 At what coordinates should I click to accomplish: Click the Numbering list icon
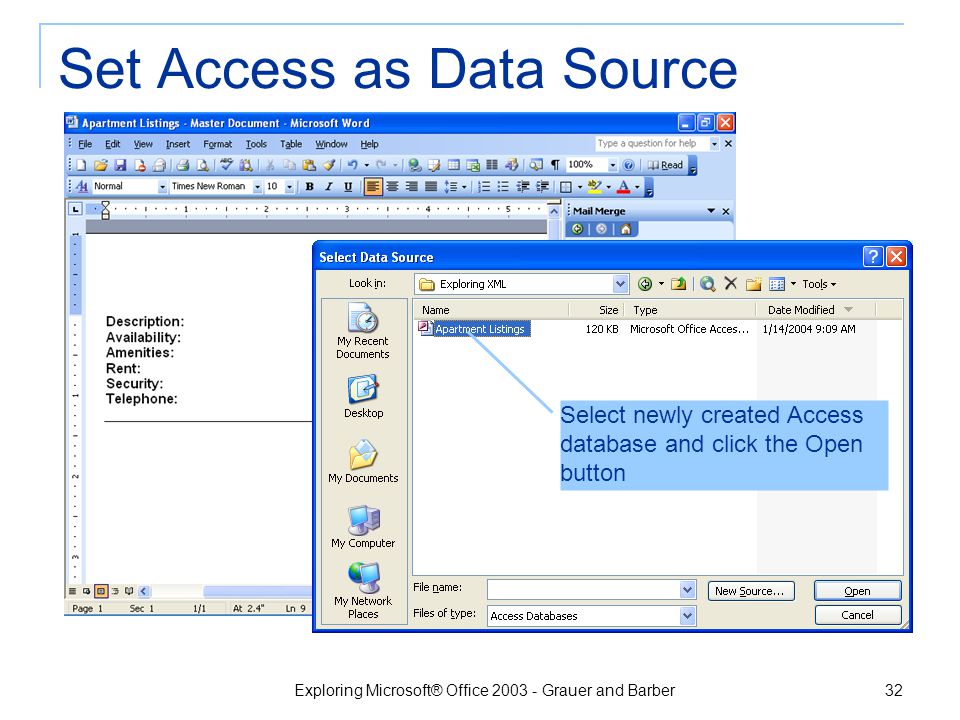tap(484, 186)
